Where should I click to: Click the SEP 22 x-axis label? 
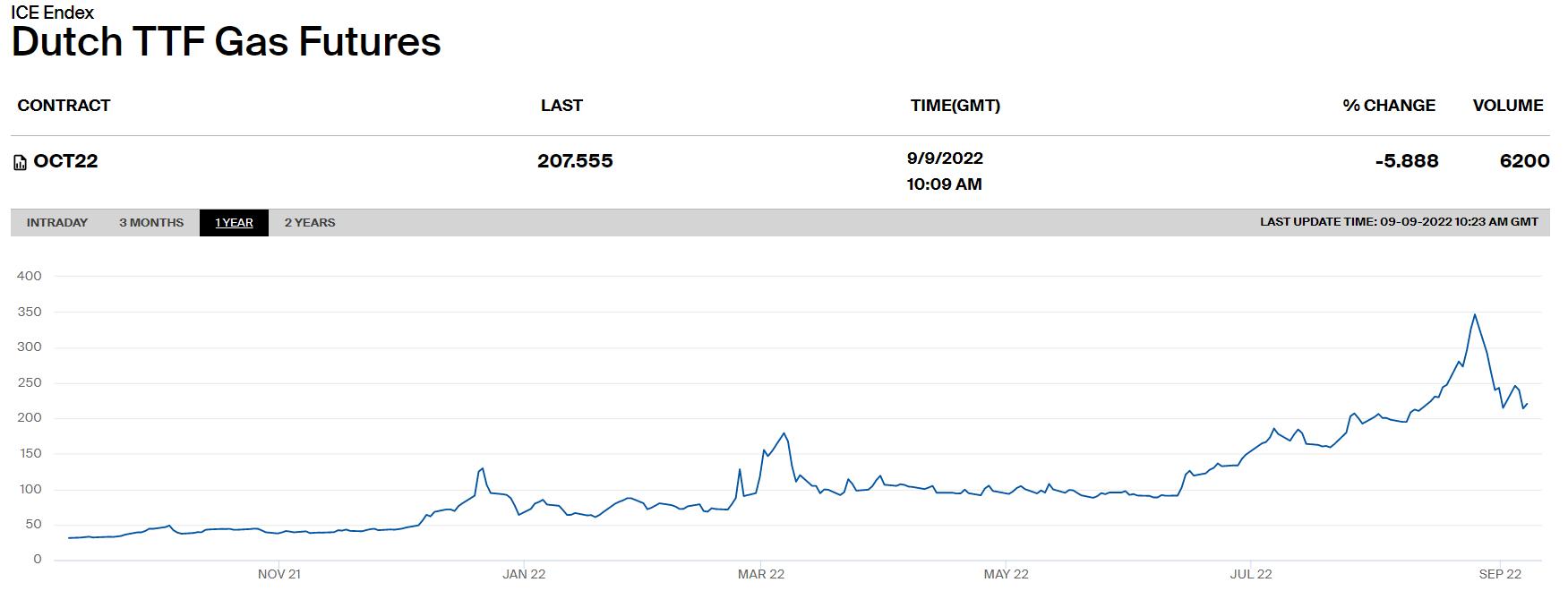pos(1500,574)
